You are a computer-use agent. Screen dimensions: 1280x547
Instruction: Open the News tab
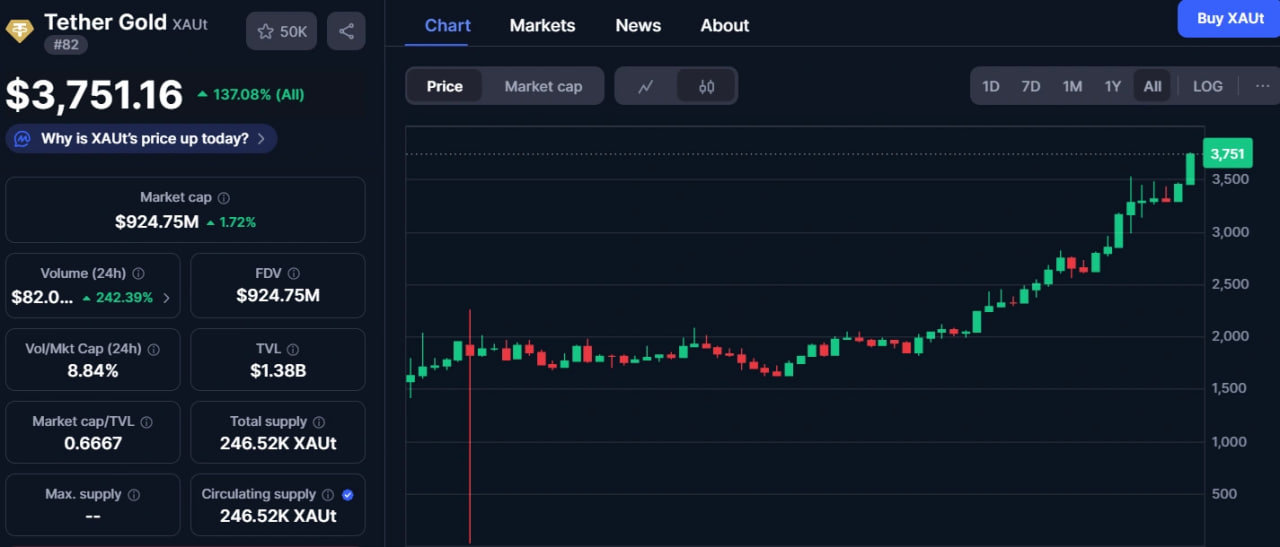638,26
